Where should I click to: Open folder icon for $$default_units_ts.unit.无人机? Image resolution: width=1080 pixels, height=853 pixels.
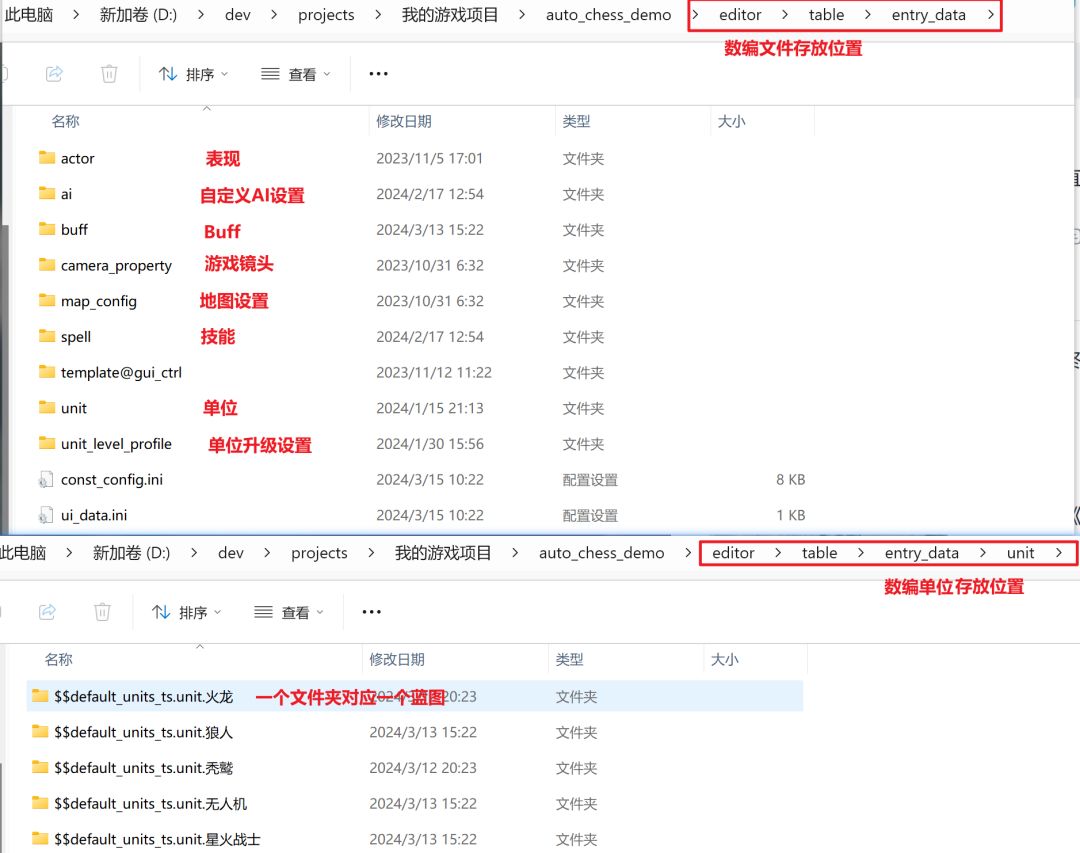[40, 803]
